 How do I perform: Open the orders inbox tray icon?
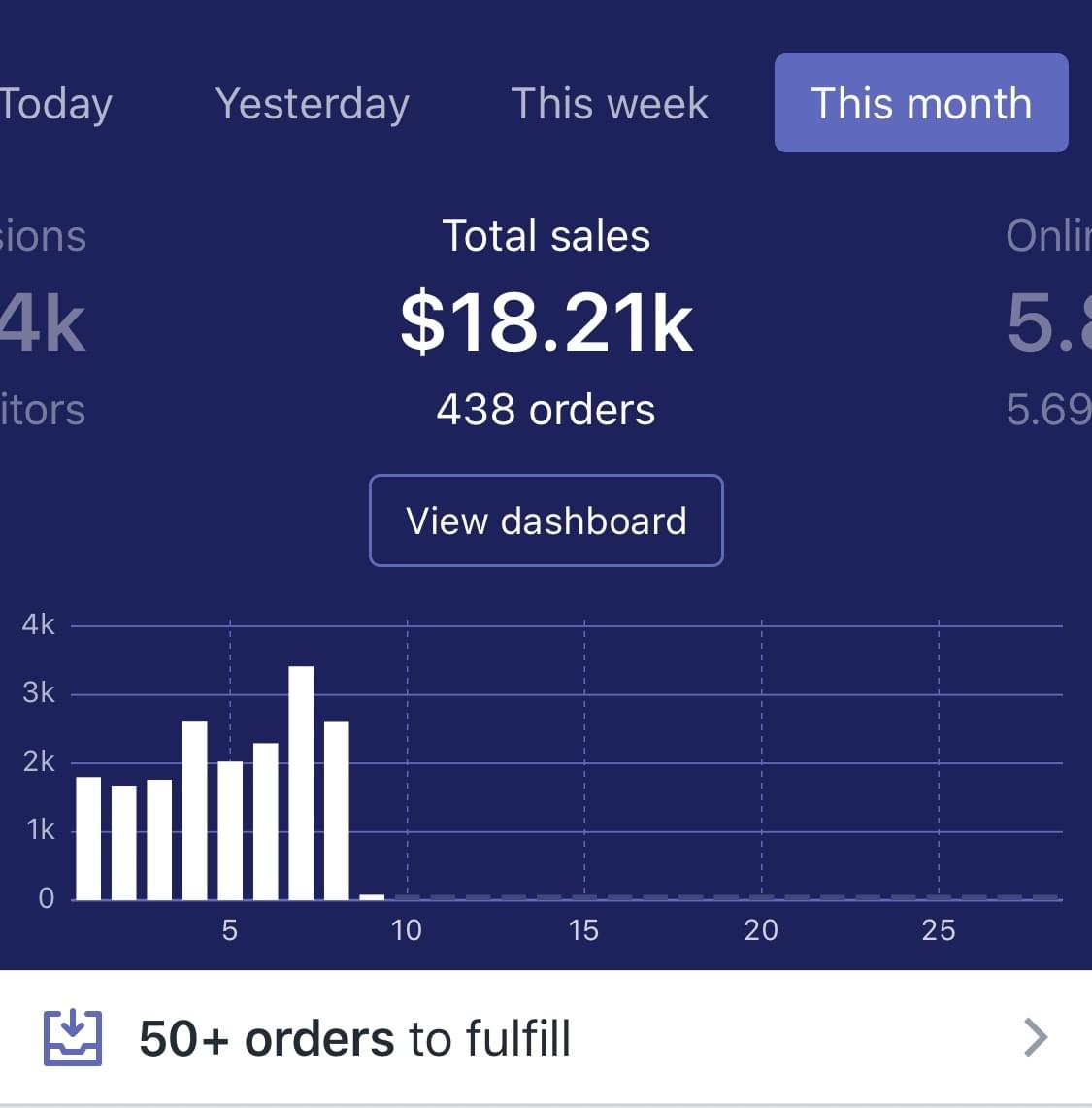pos(73,1038)
